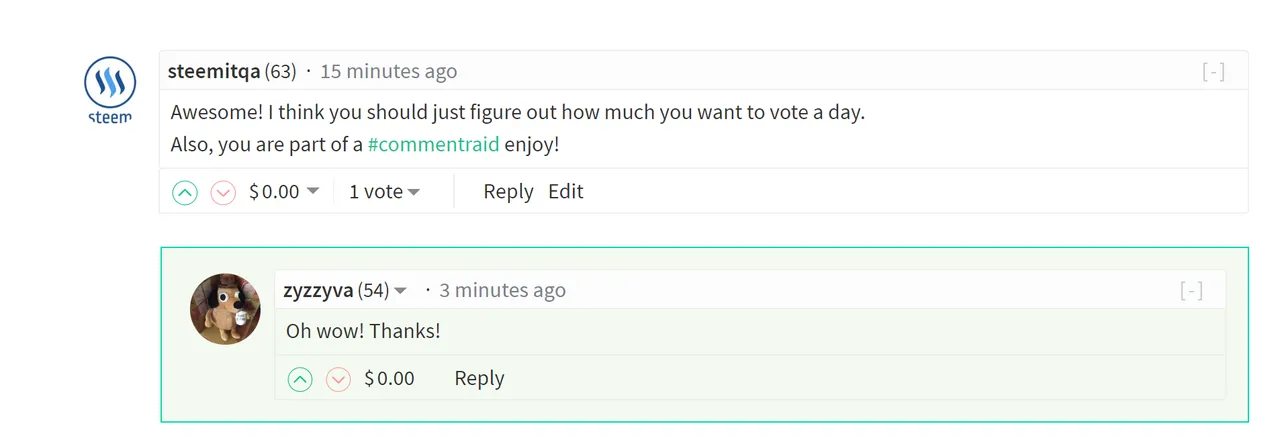Image resolution: width=1280 pixels, height=443 pixels.
Task: Upvote steemitqa's comment
Action: 185,192
